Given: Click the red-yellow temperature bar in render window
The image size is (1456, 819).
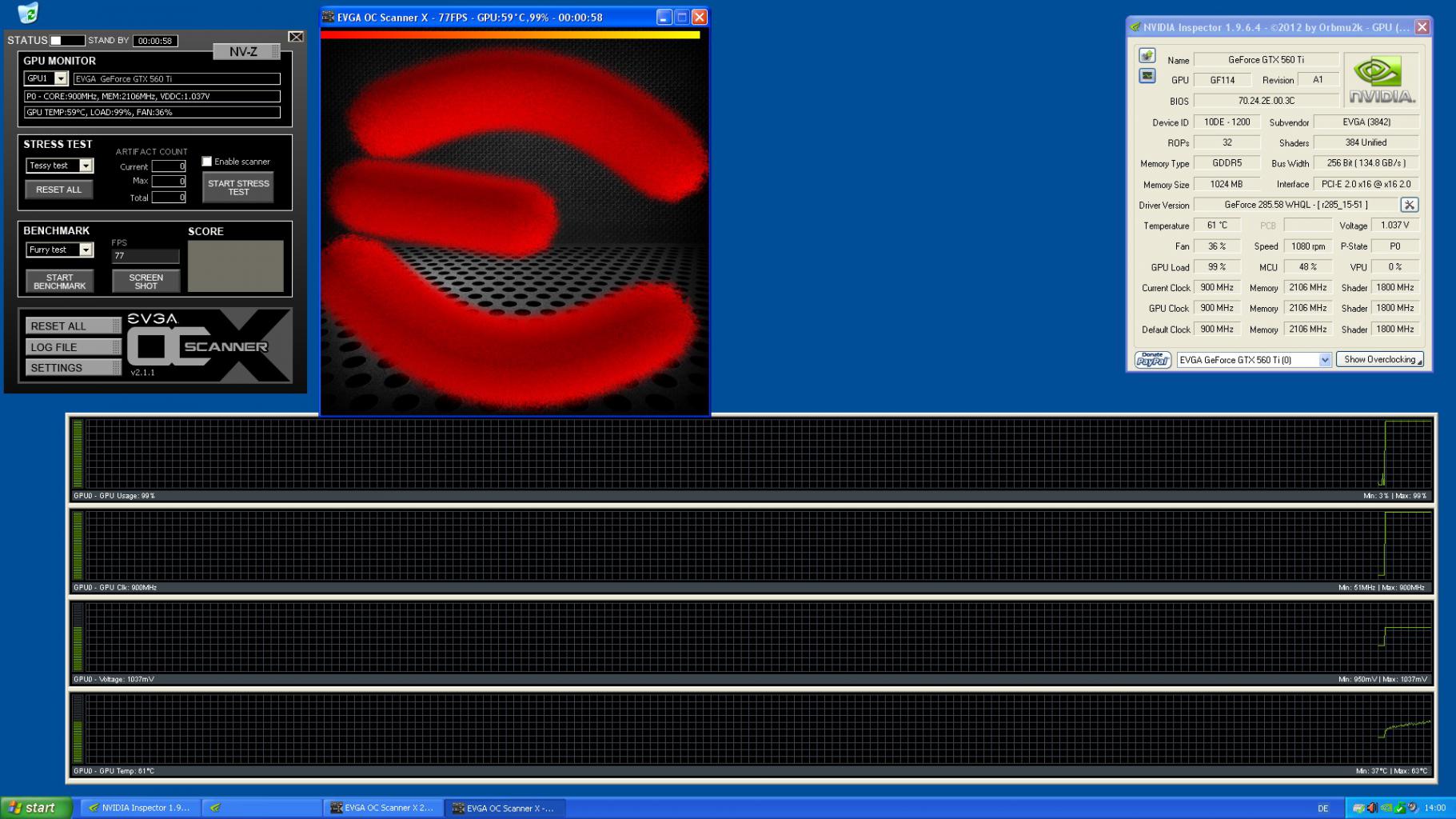Looking at the screenshot, I should coord(510,34).
